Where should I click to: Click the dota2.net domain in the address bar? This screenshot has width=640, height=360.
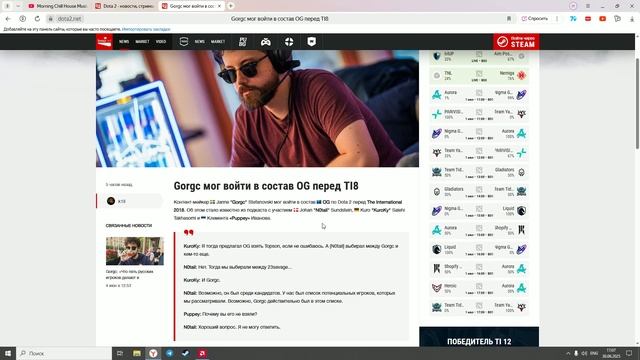coord(69,19)
